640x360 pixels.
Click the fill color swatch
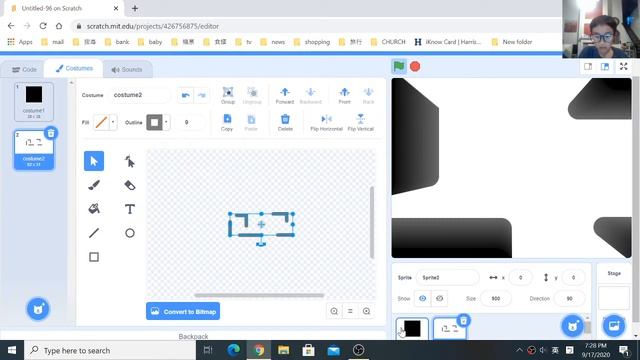click(x=101, y=122)
